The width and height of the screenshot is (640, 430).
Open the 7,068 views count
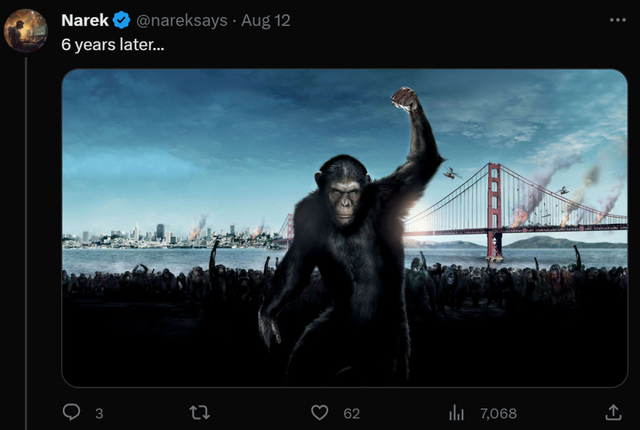498,414
